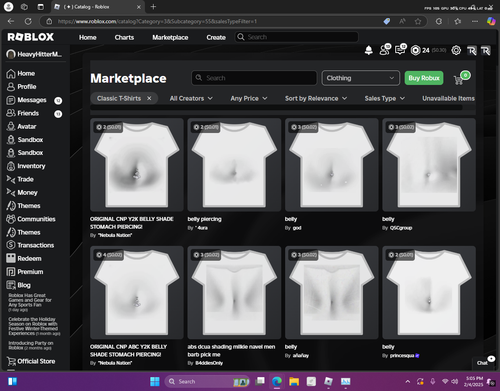
Task: Click the top navigation search box
Action: click(296, 37)
